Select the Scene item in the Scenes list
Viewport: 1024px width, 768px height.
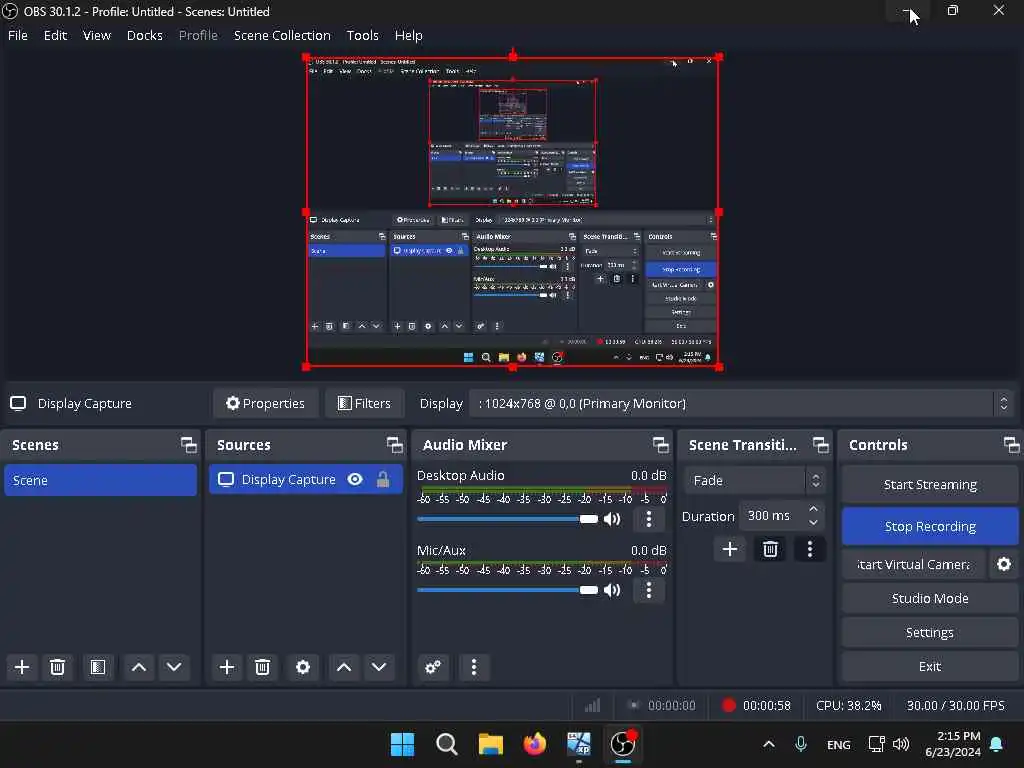(x=101, y=480)
